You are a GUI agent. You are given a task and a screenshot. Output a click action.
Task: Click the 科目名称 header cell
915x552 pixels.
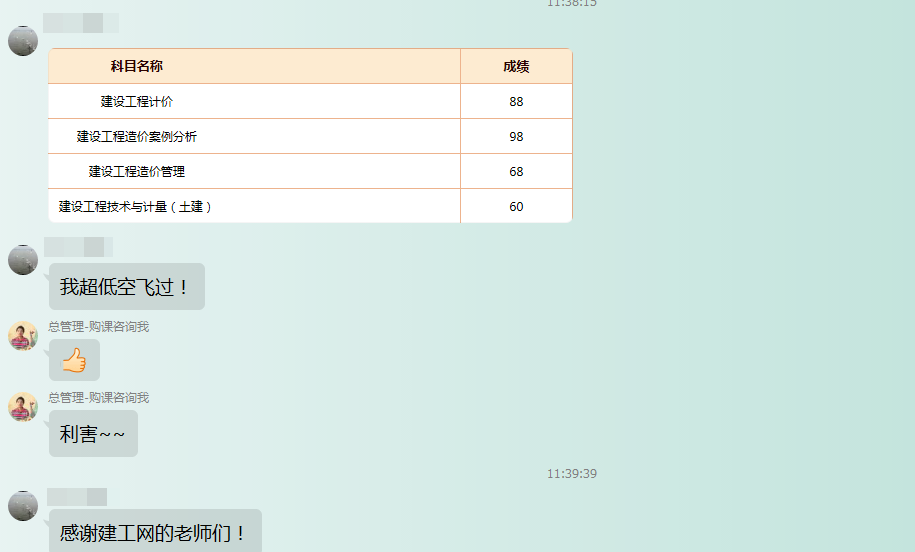click(x=137, y=67)
